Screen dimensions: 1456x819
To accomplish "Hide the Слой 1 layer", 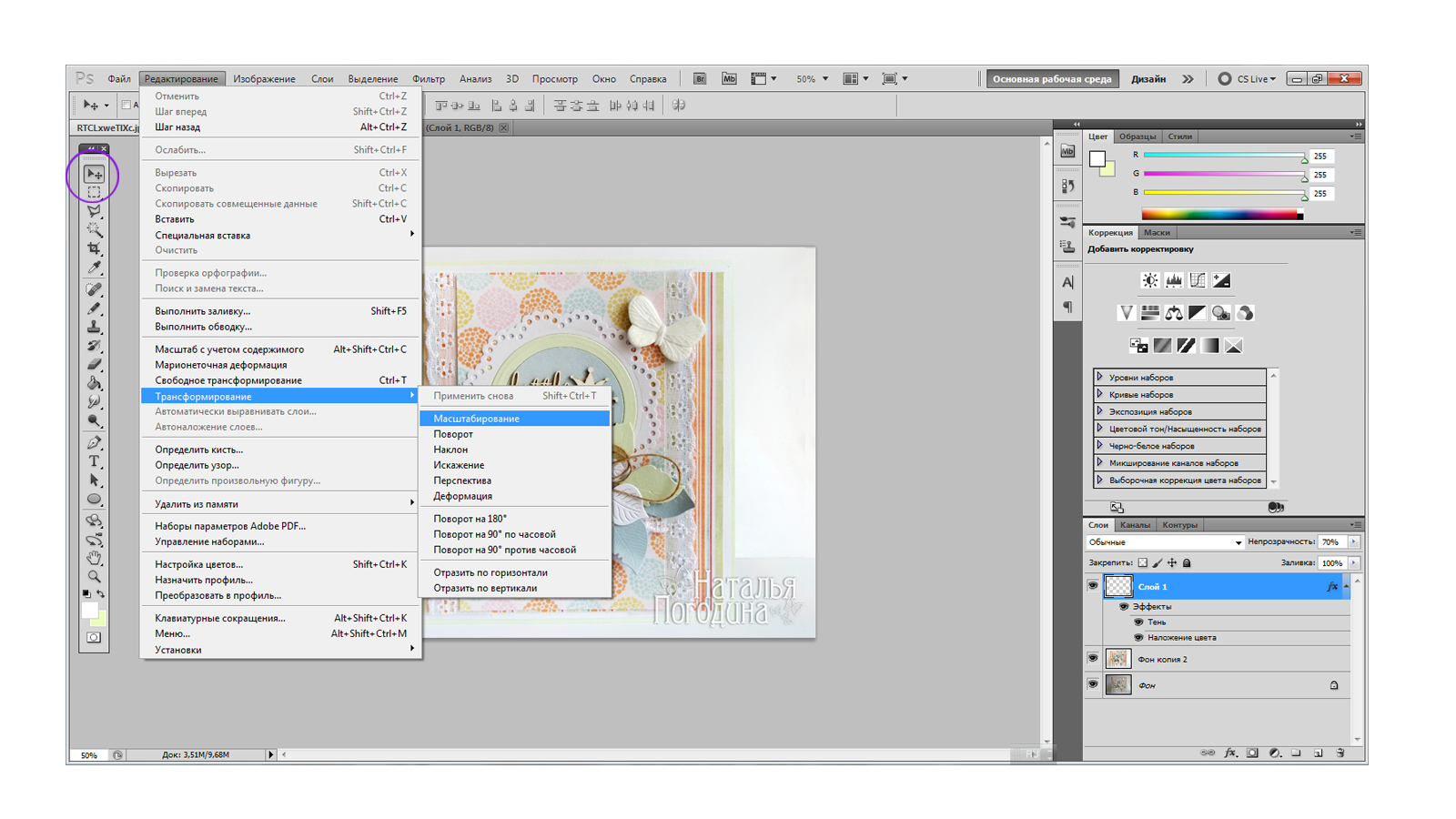I will coord(1093,586).
